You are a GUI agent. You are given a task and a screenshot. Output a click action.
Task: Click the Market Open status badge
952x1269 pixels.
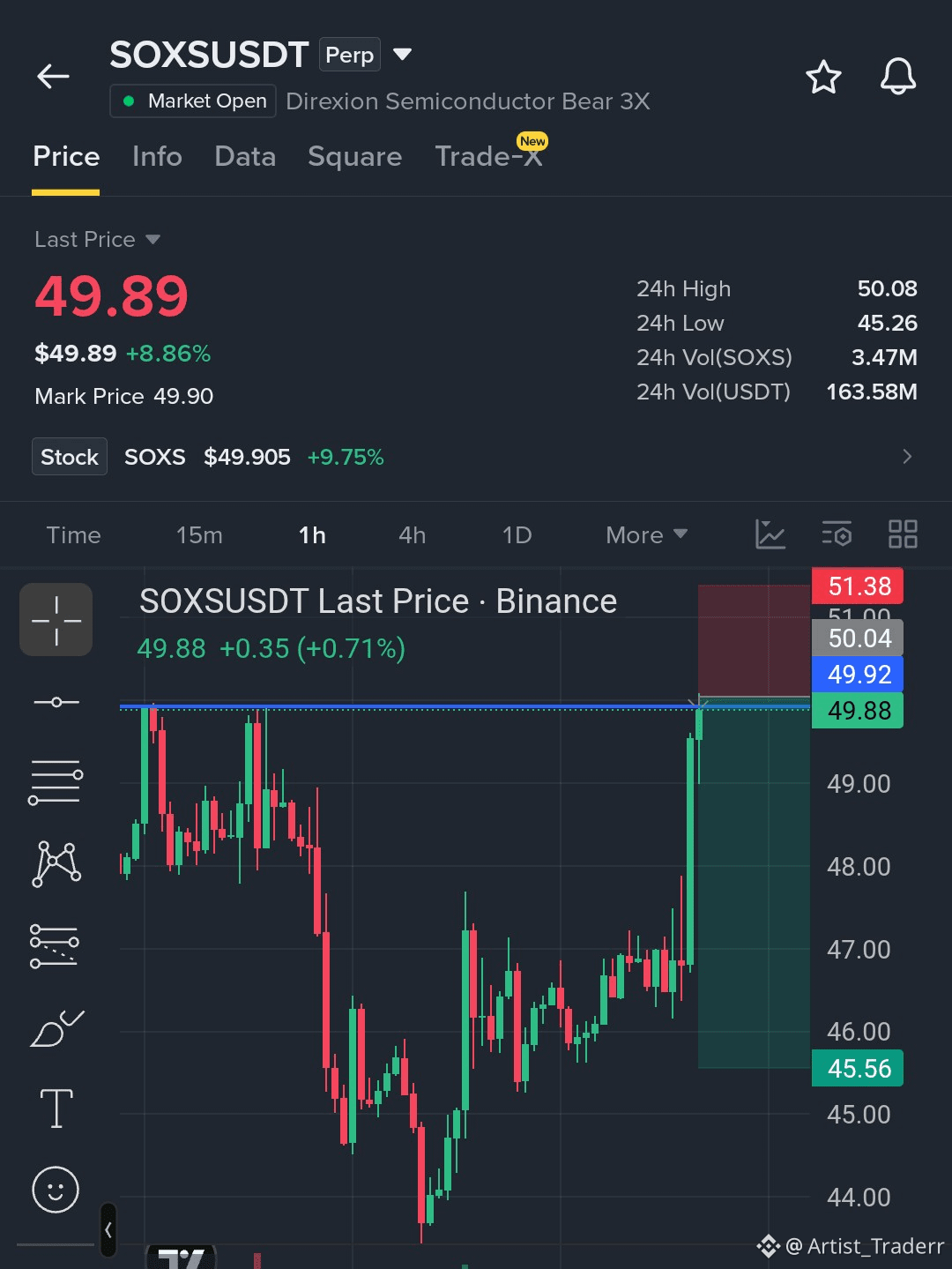(x=193, y=101)
